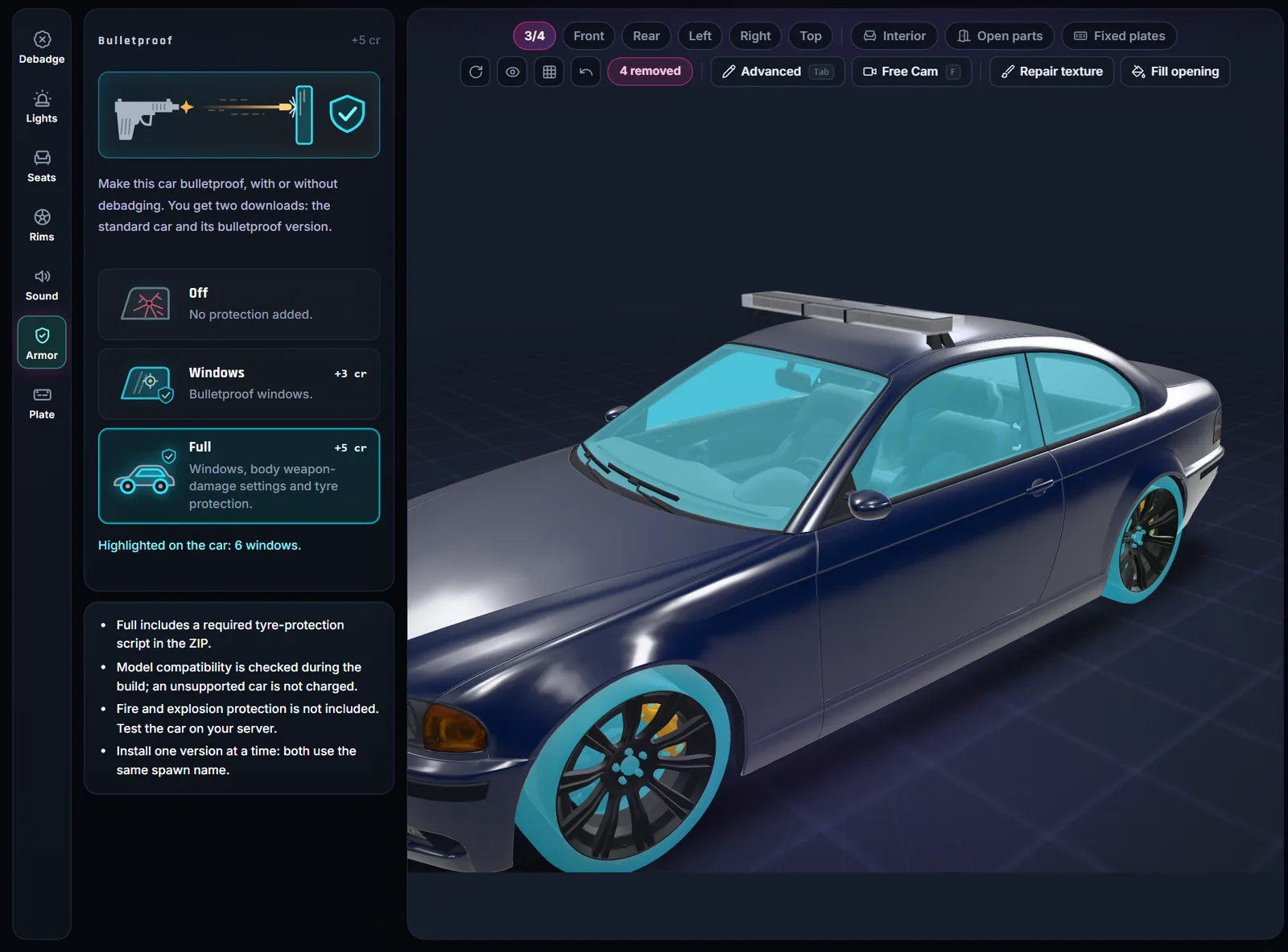This screenshot has width=1288, height=952.
Task: Select the Off protection option
Action: [239, 304]
